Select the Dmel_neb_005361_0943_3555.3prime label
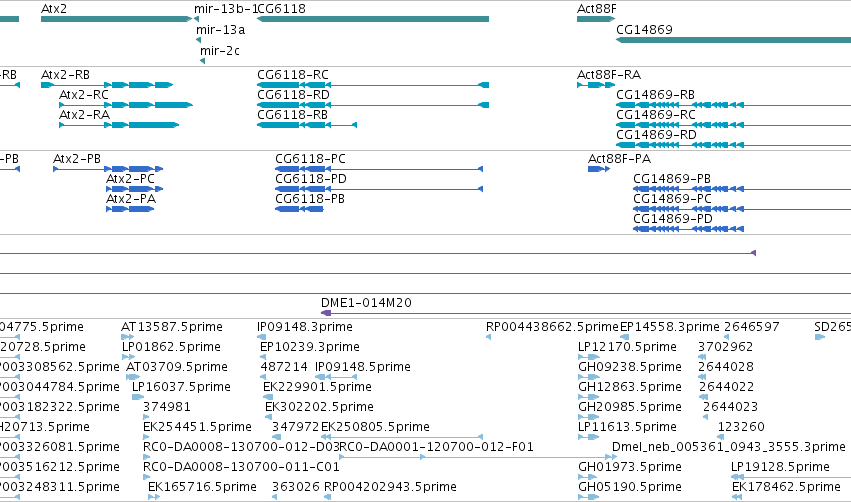Viewport: 851px width, 502px height. click(x=728, y=448)
